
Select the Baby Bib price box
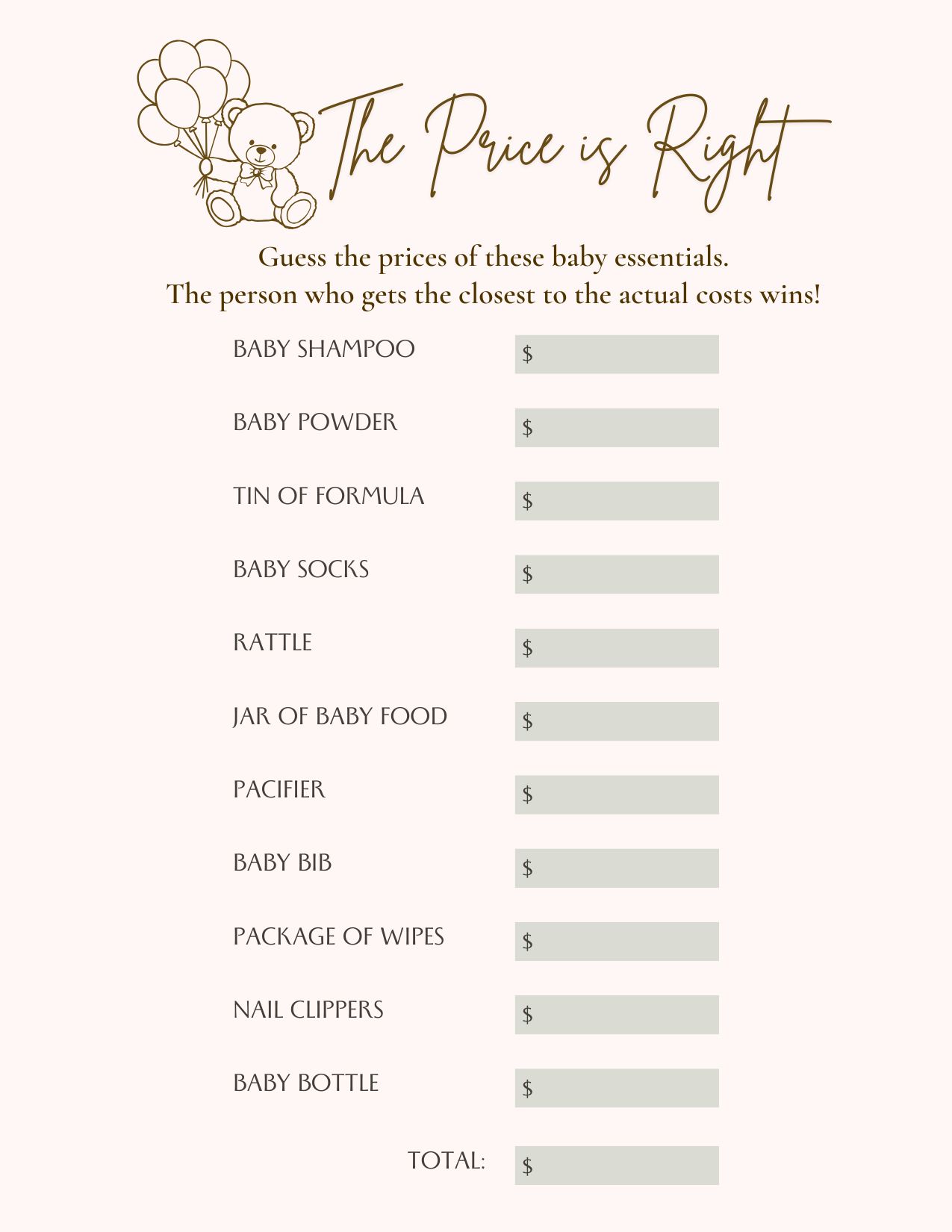coord(617,868)
